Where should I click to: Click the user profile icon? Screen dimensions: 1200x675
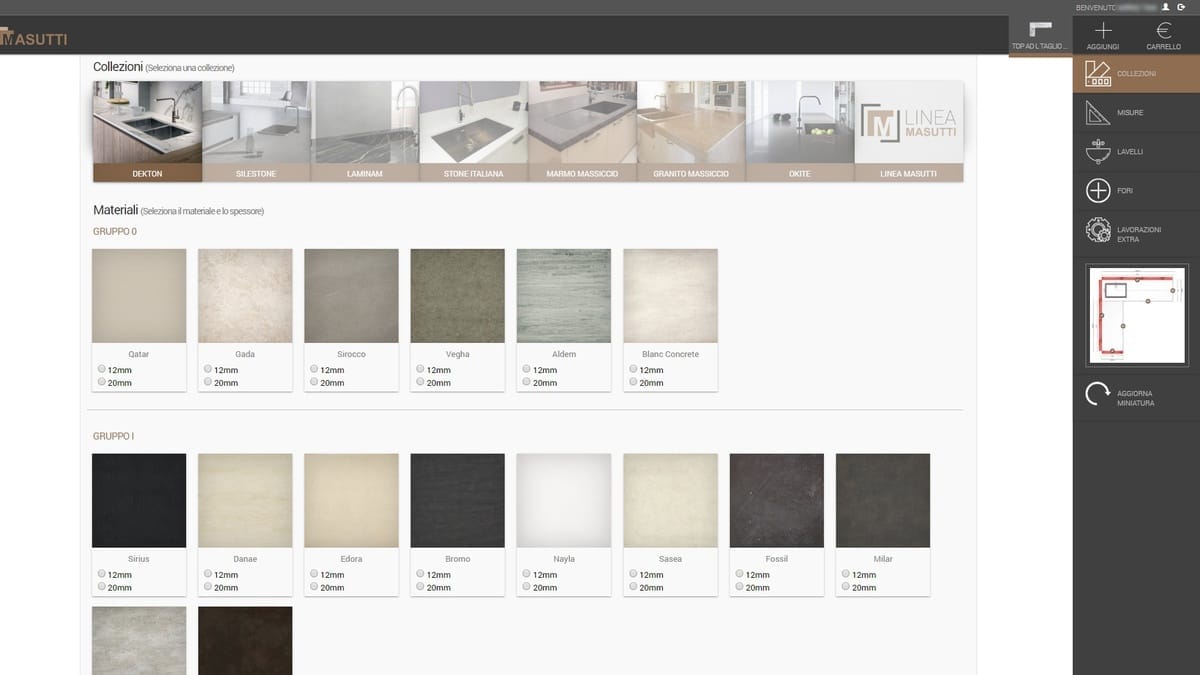coord(1166,7)
